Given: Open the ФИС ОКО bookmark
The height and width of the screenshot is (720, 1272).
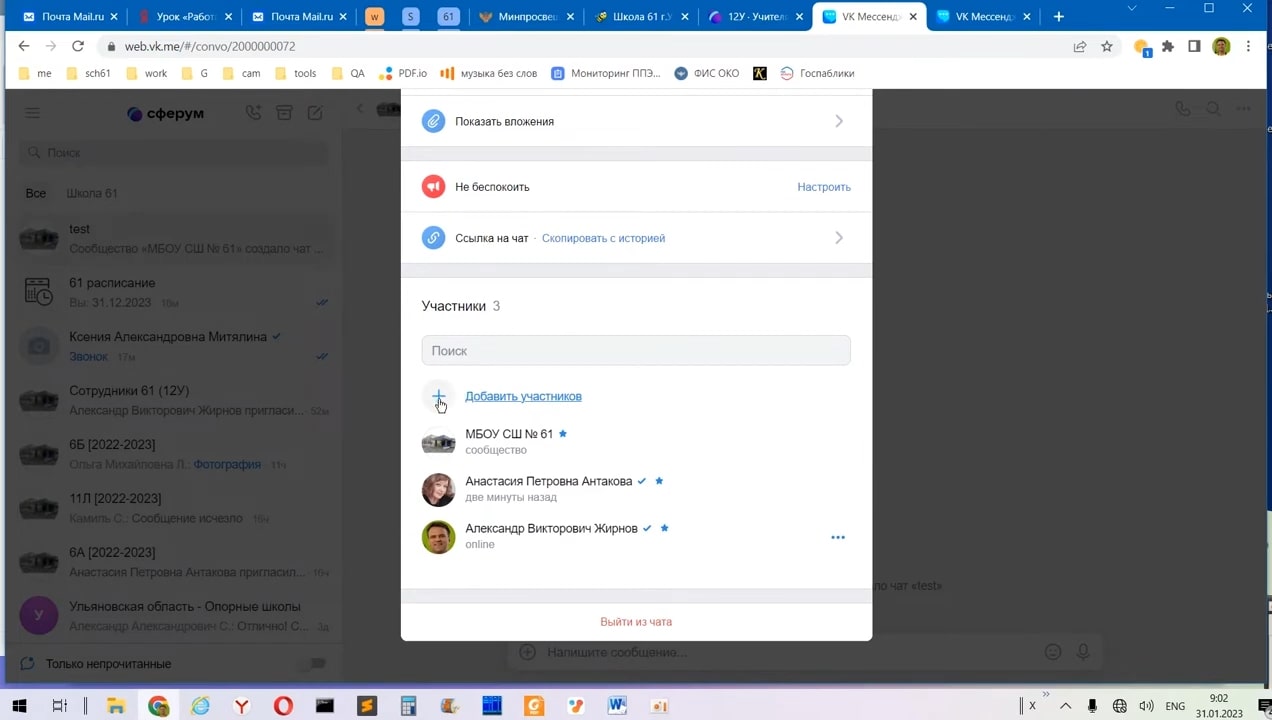Looking at the screenshot, I should pos(707,73).
